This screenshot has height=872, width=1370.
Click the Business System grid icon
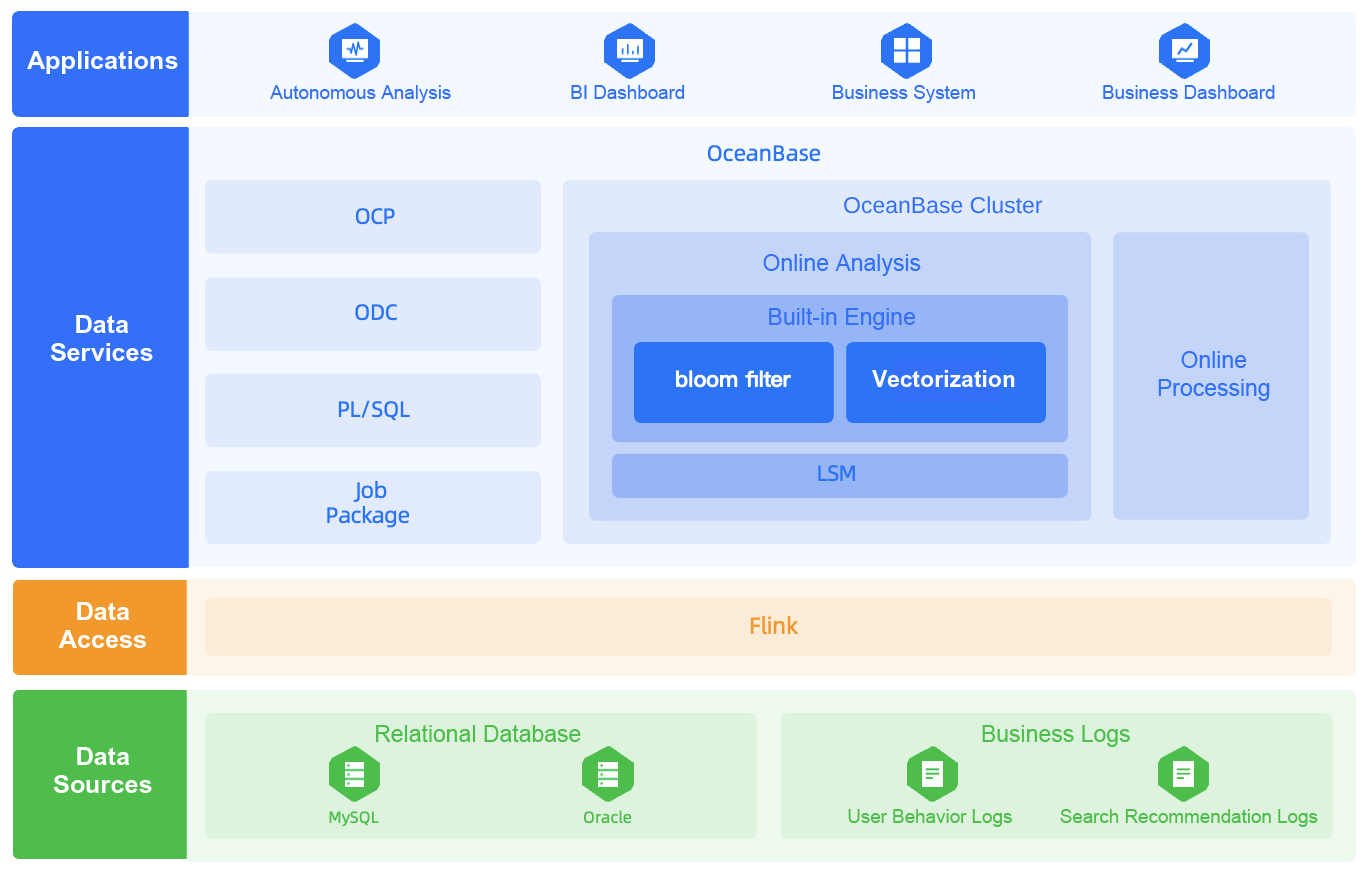pos(906,50)
